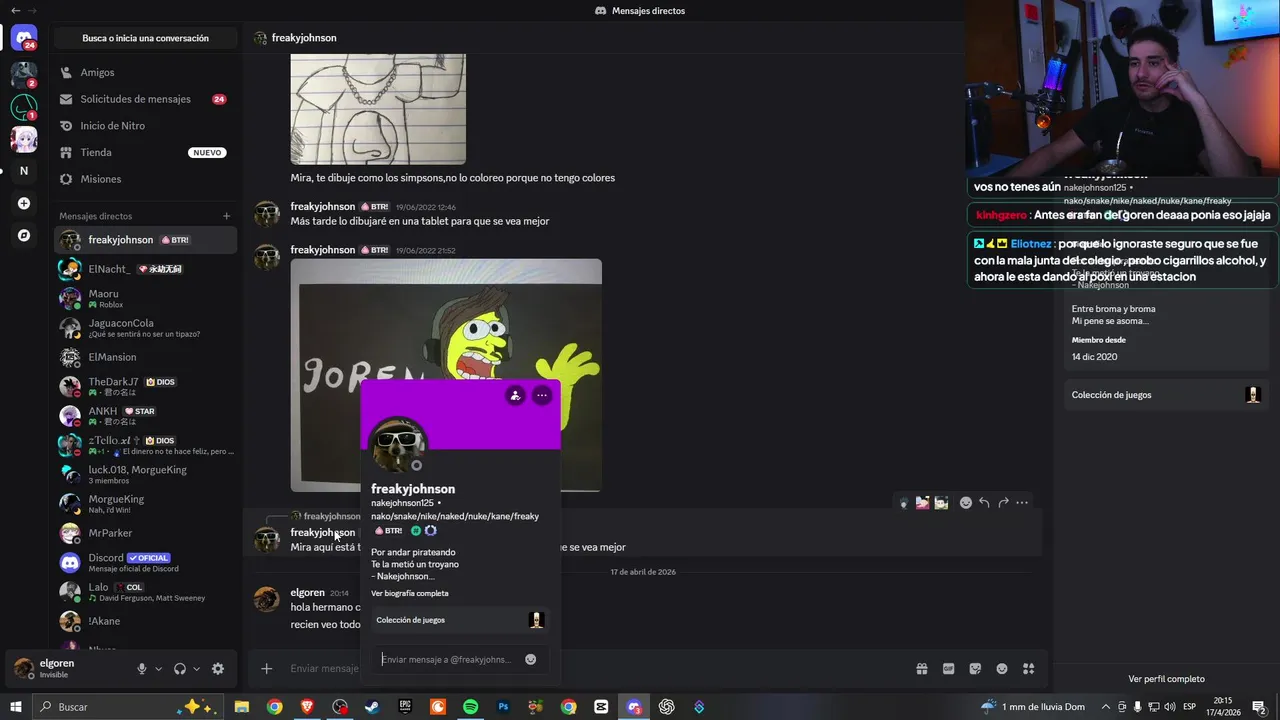Click the avatar in the profile popup
This screenshot has height=720, width=1280.
(x=398, y=445)
